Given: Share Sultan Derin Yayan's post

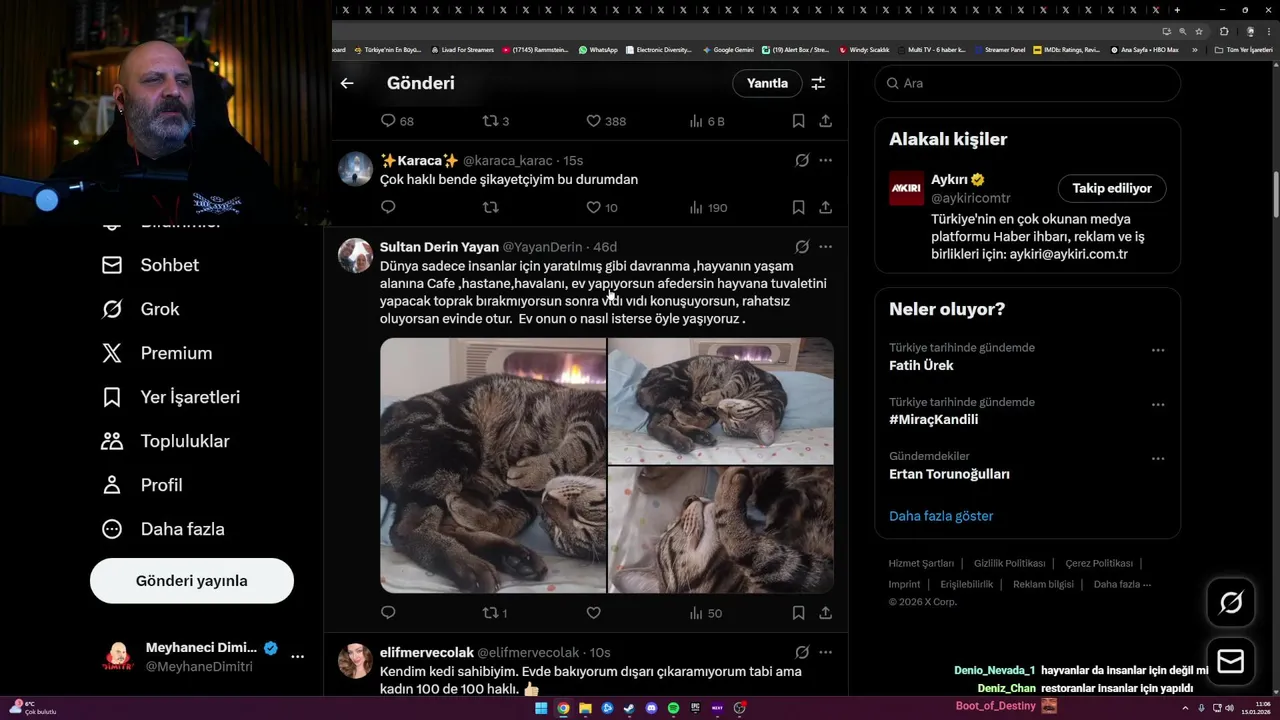Looking at the screenshot, I should coord(825,612).
